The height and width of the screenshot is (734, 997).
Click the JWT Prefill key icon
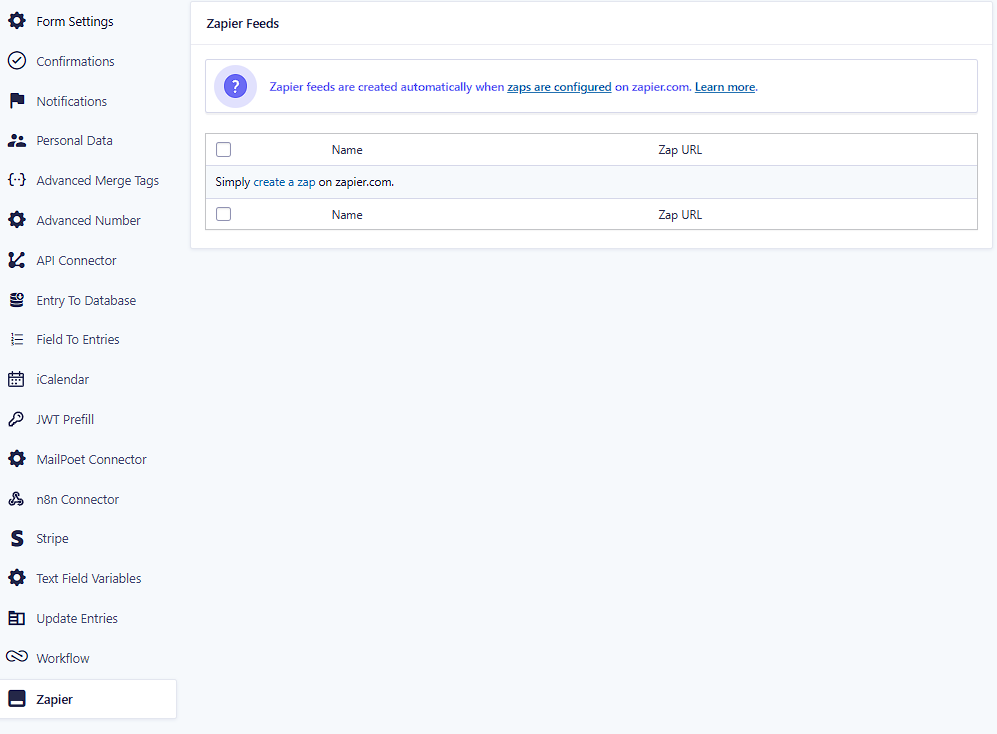point(16,419)
